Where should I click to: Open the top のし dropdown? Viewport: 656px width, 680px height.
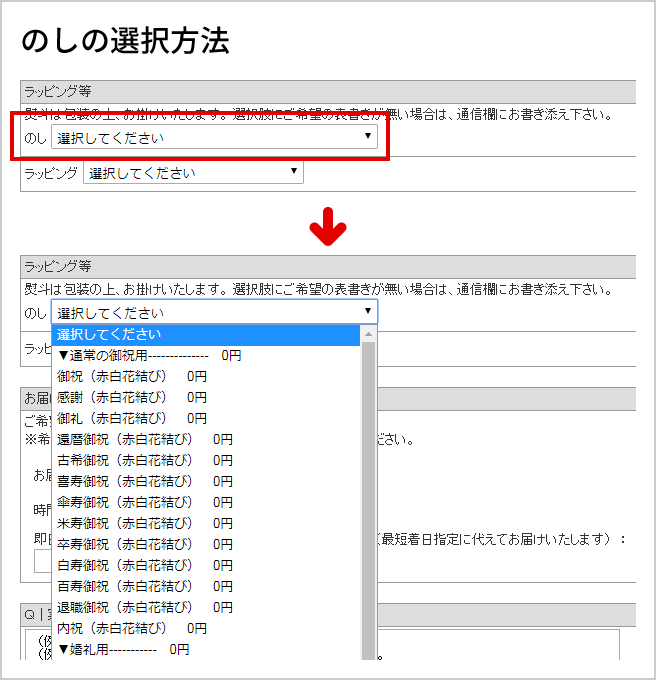click(214, 137)
